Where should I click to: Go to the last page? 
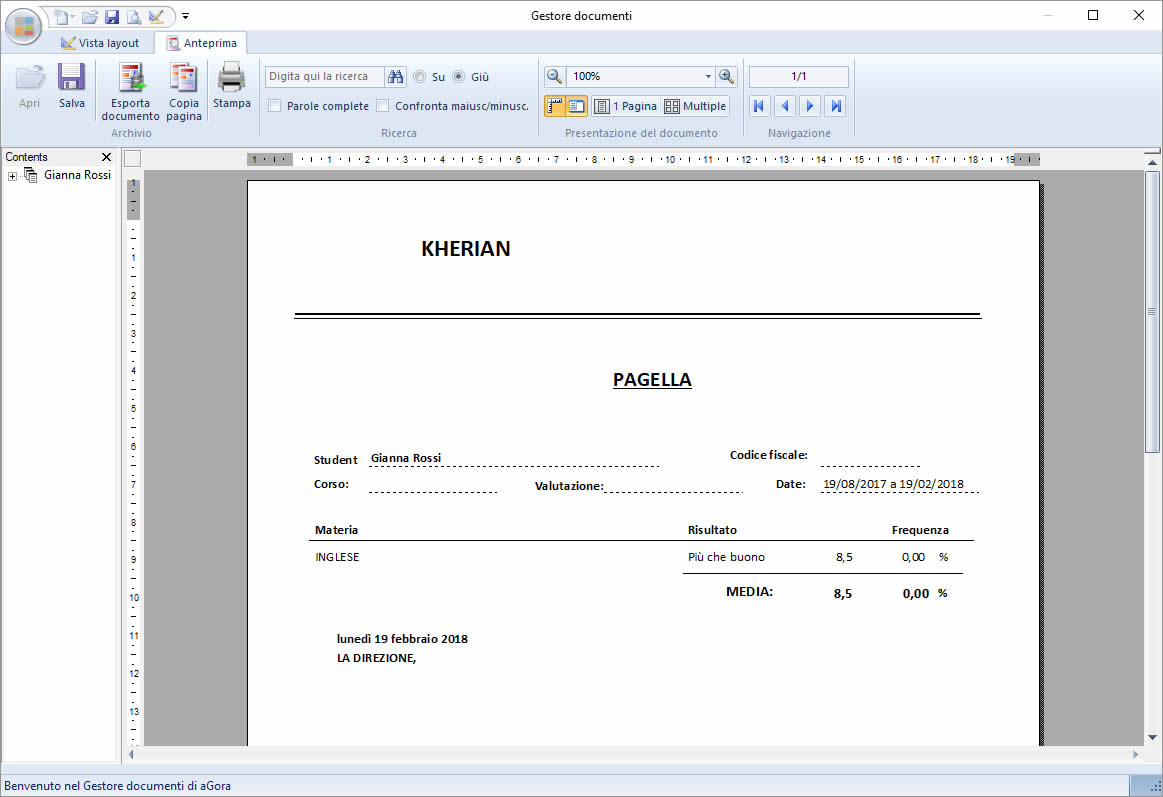pos(836,106)
